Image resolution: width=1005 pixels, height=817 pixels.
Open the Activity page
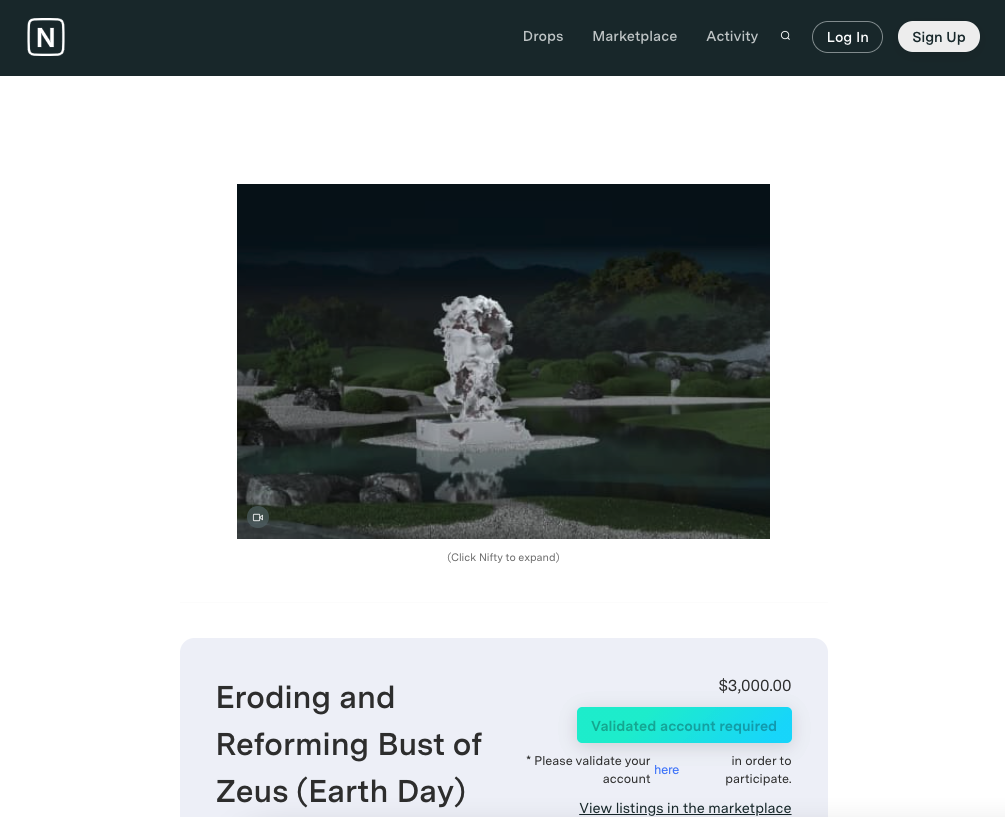732,37
